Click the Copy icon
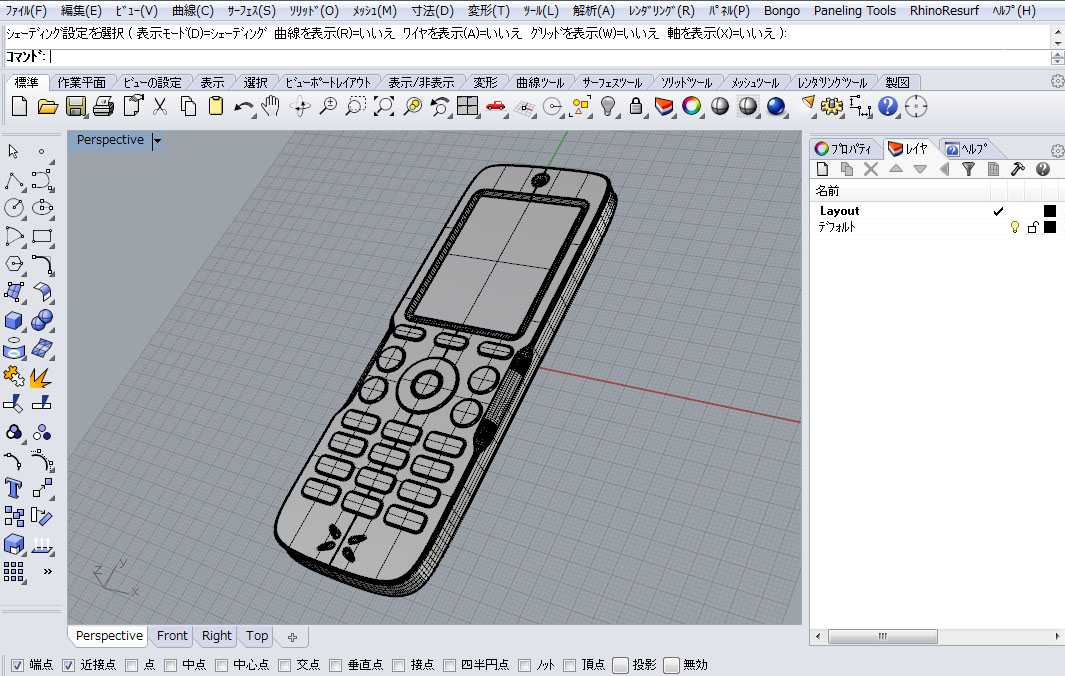The width and height of the screenshot is (1065, 676). pos(188,106)
